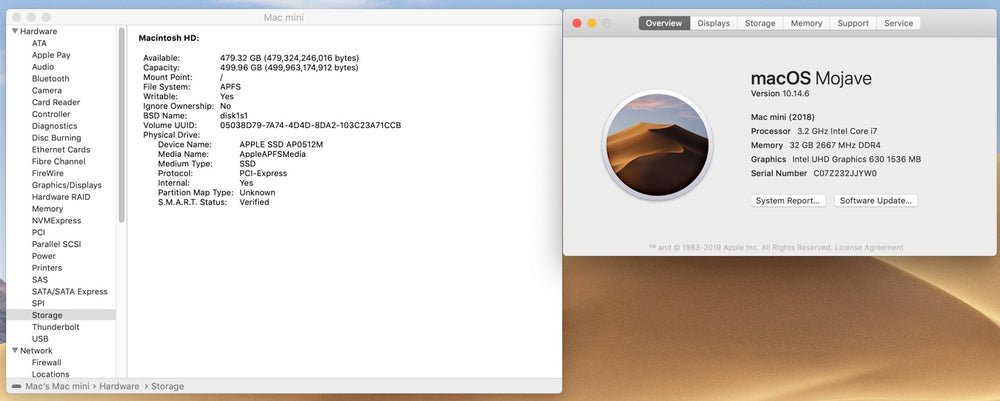Click the 3.2 GHz Intel Core i7 text
This screenshot has height=401, width=1000.
835,131
